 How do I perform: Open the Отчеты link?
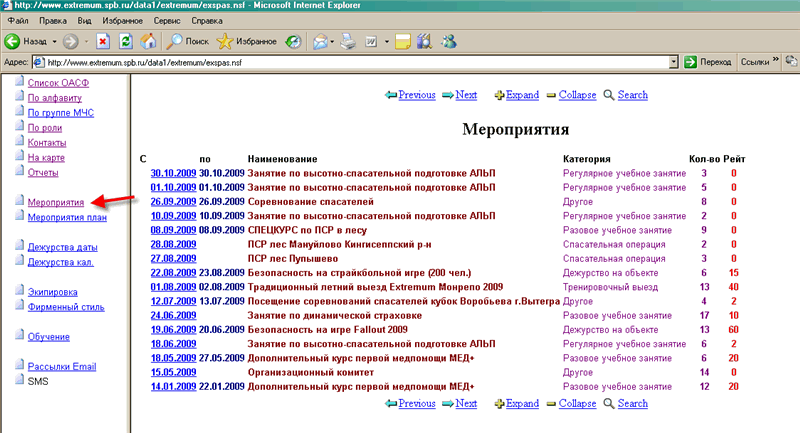43,172
